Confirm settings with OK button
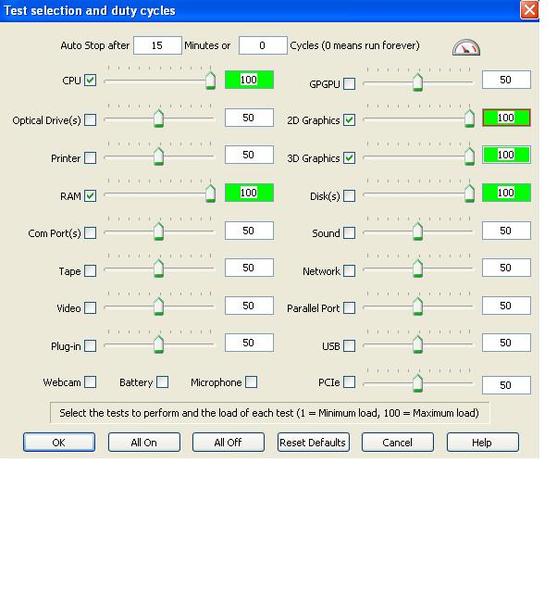Screen dimensions: 557x600 [59, 442]
